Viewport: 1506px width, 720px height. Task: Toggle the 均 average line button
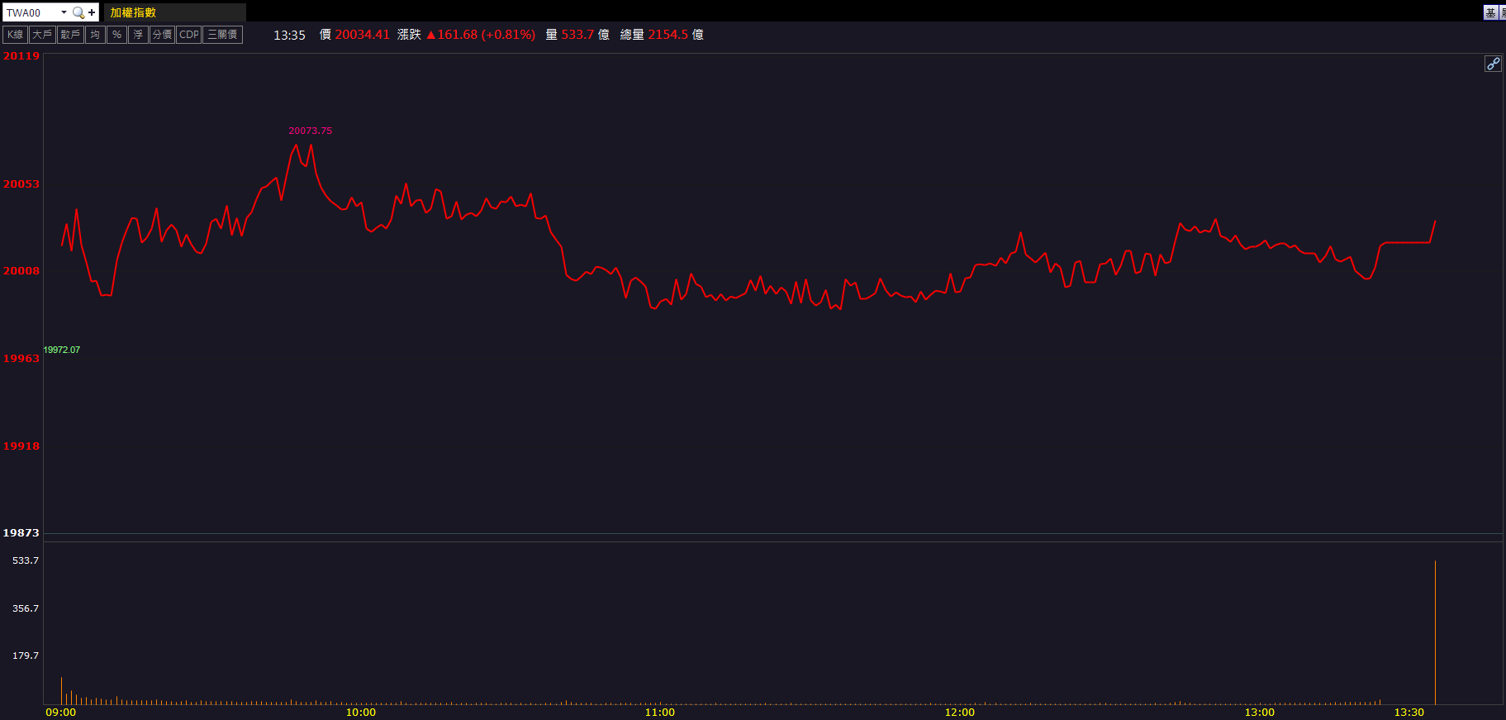pyautogui.click(x=95, y=35)
